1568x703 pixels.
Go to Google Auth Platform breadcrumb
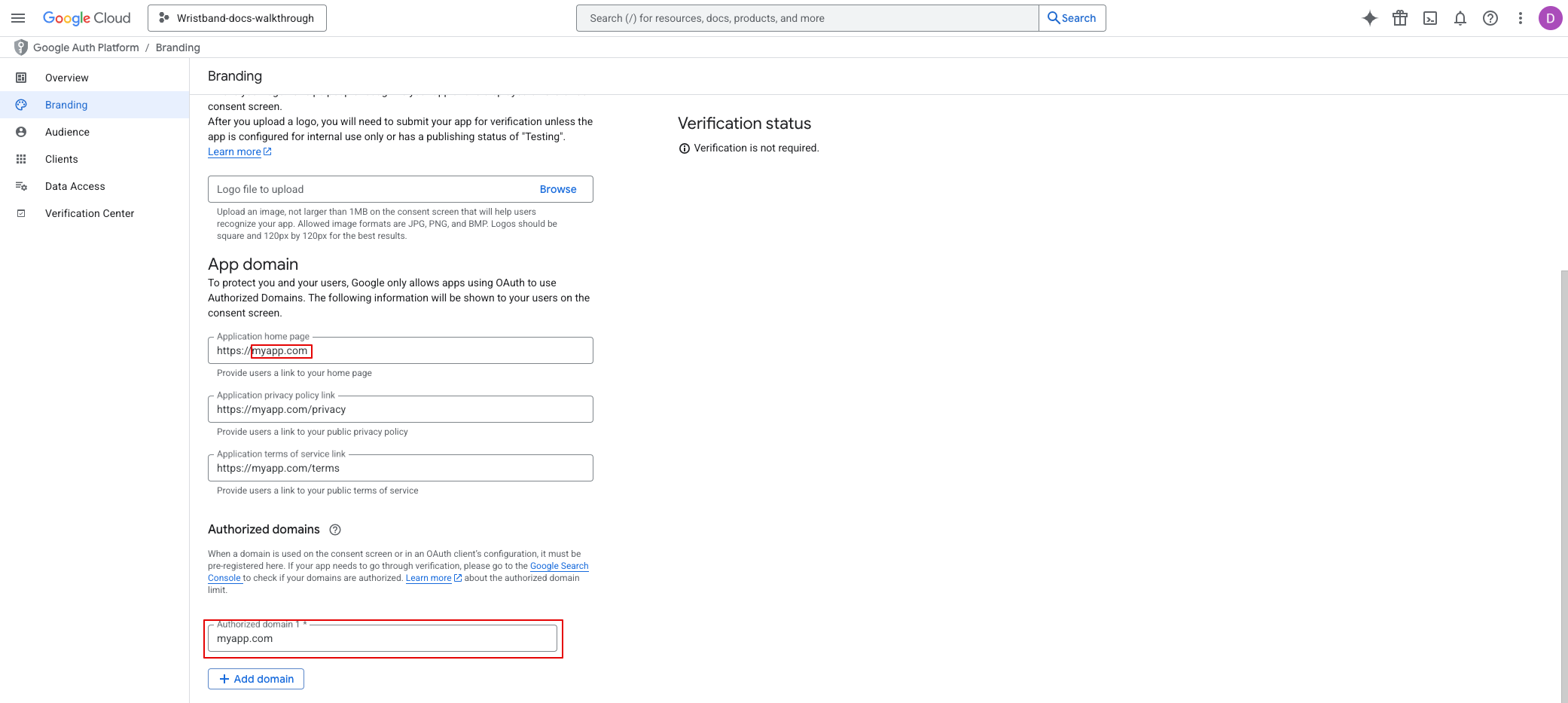click(x=86, y=47)
